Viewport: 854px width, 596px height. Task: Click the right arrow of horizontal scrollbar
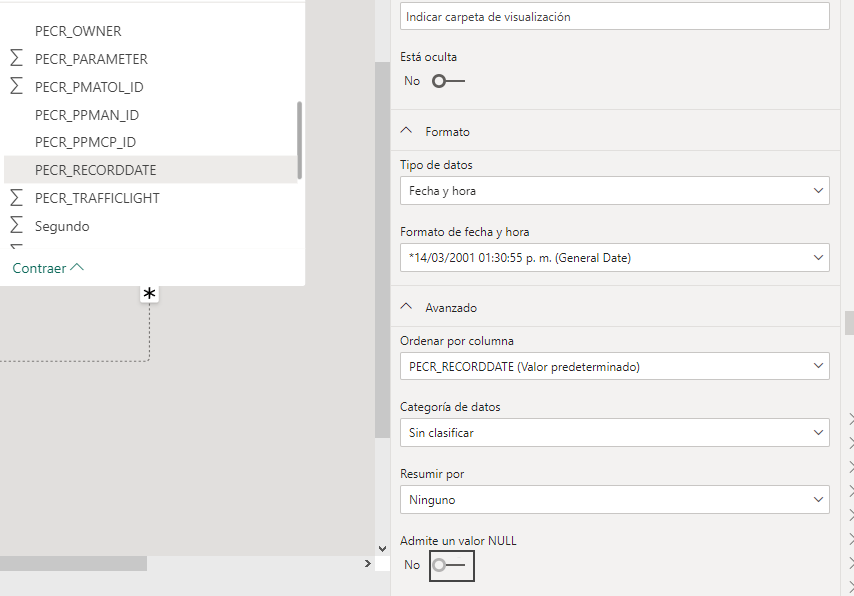tap(368, 563)
